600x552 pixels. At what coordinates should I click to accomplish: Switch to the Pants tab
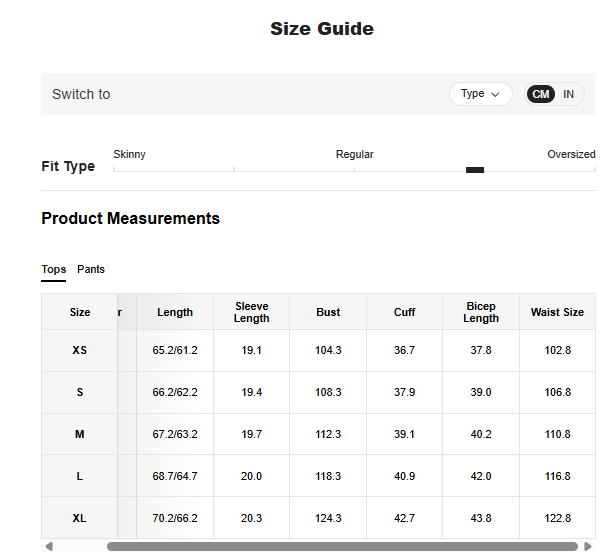(91, 269)
